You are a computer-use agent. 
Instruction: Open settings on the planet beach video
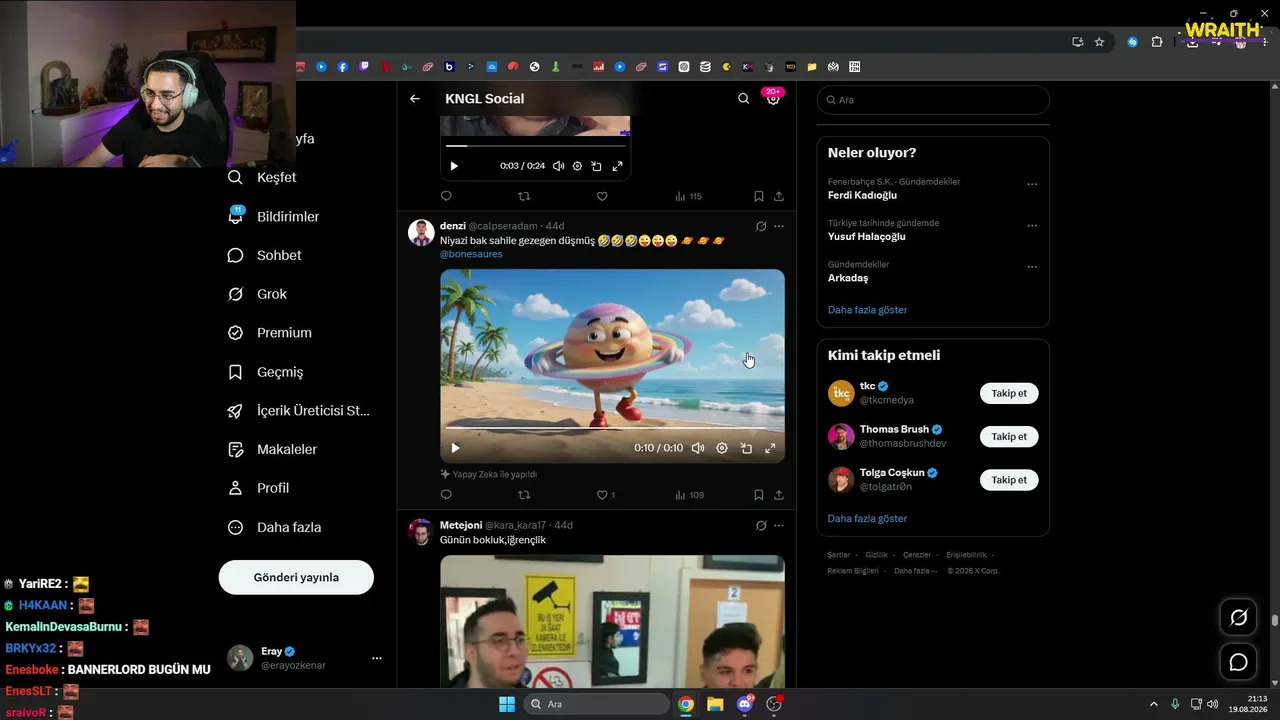pos(722,448)
